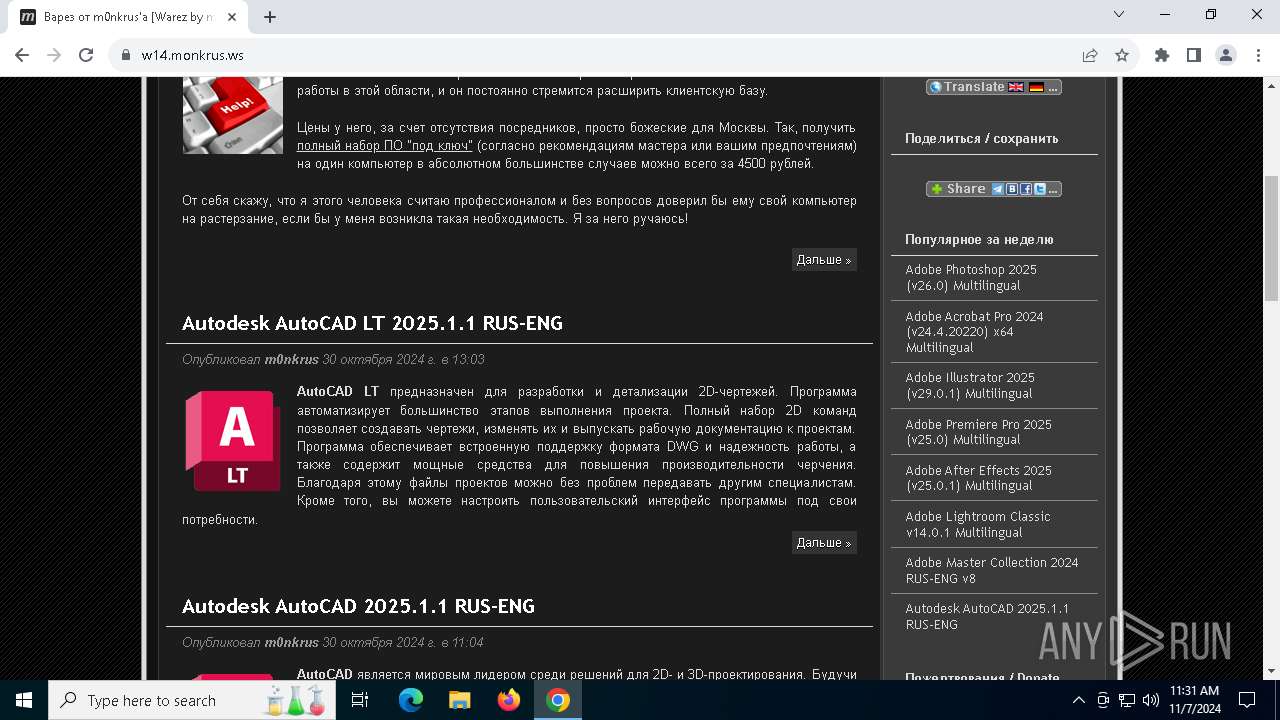Open Task View on the taskbar
This screenshot has width=1280, height=720.
(x=360, y=700)
